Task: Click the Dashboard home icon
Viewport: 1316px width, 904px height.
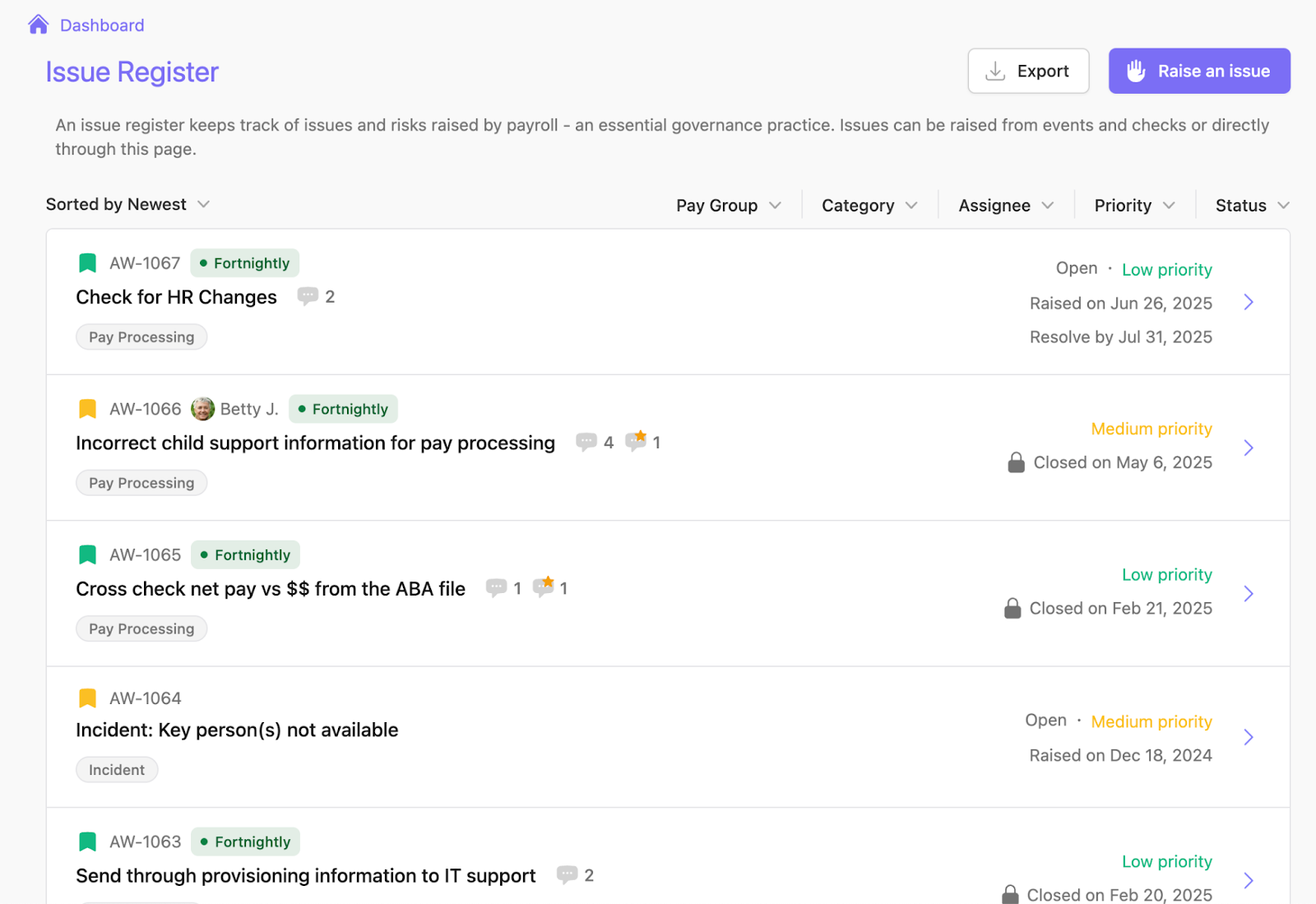Action: click(38, 25)
